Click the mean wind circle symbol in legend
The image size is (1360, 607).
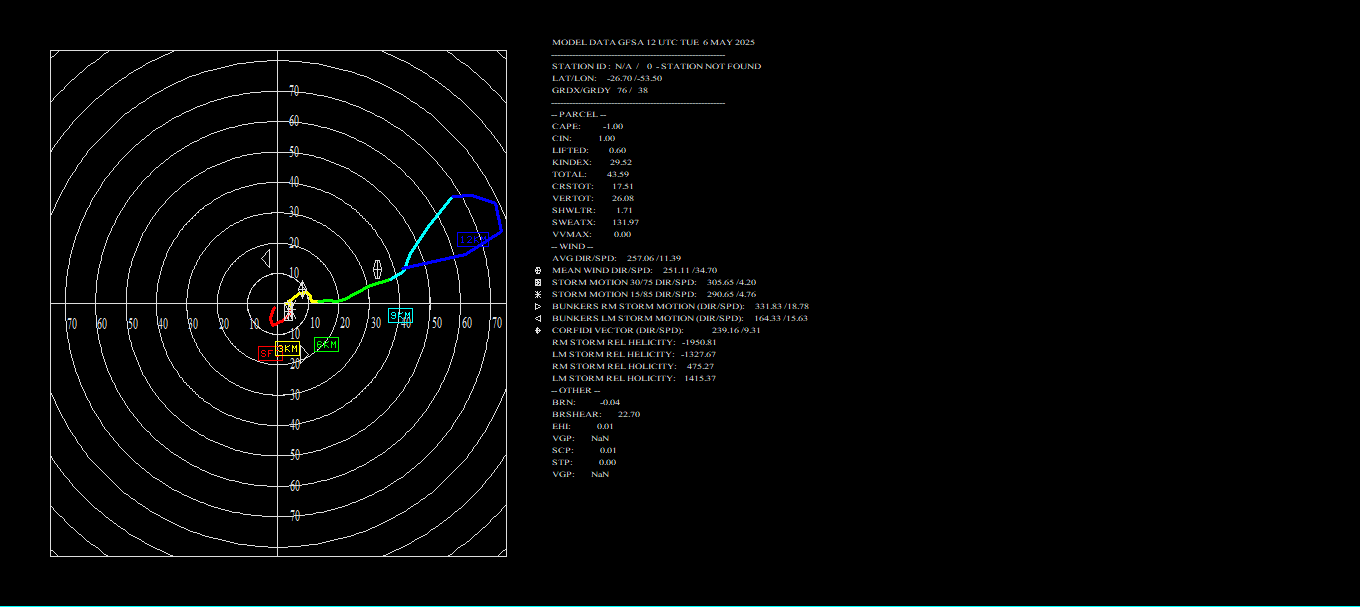538,270
